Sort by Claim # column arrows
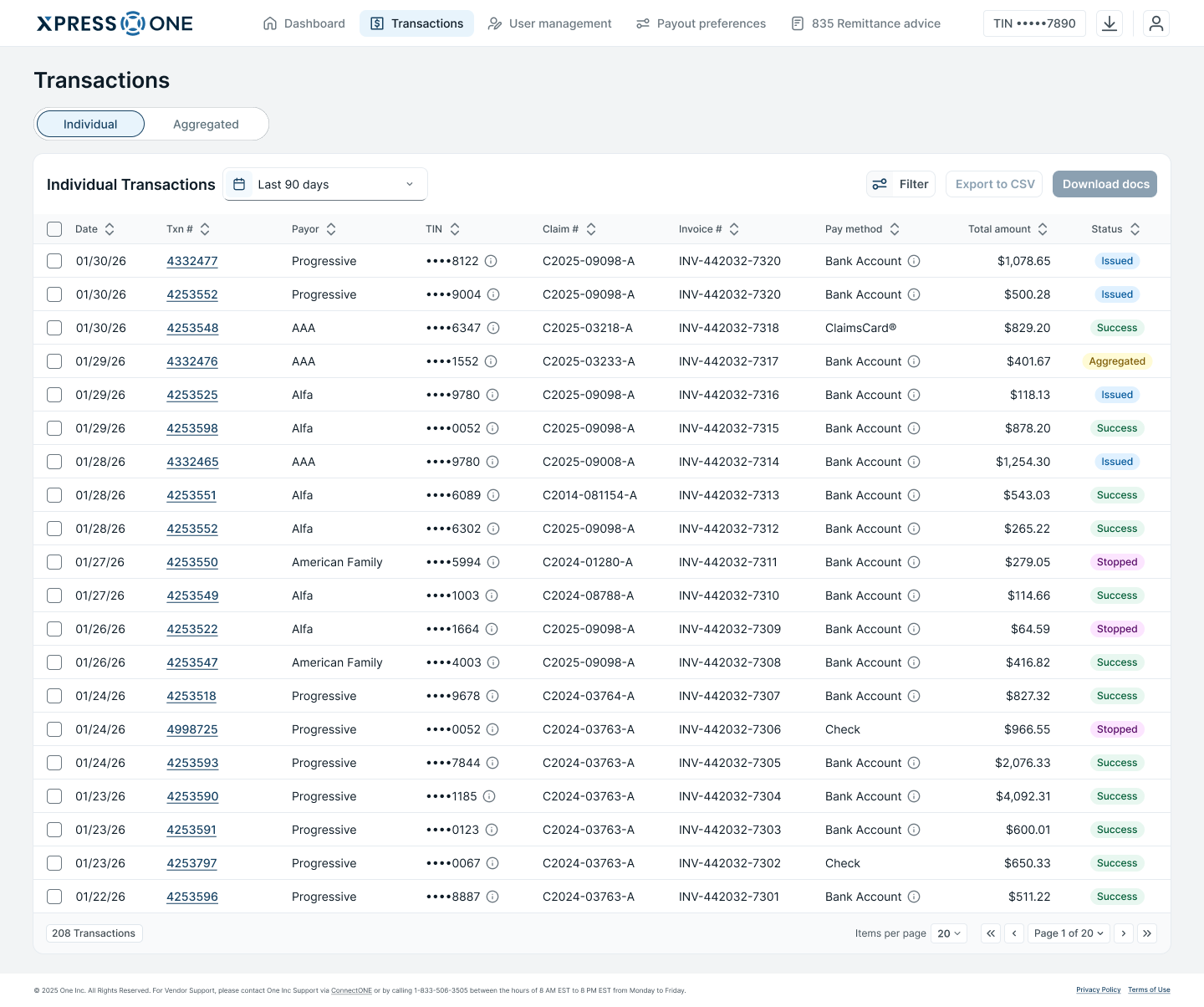 [x=591, y=229]
